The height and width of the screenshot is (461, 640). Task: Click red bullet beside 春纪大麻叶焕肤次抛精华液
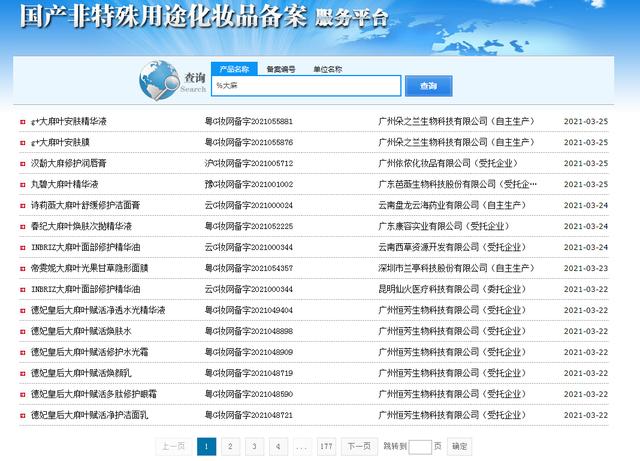(x=23, y=227)
